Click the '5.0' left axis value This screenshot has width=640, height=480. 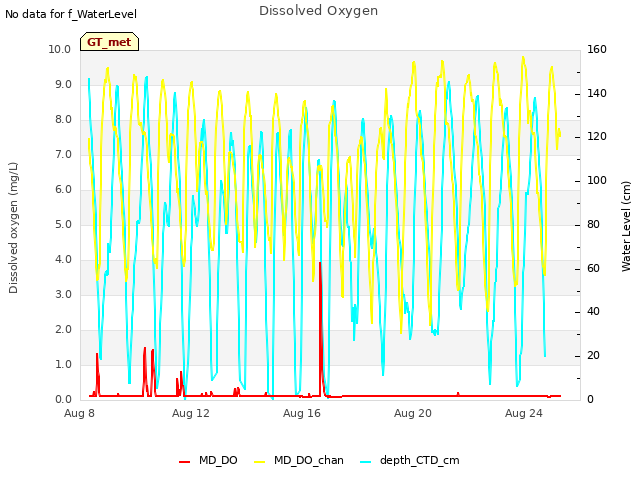coord(63,224)
